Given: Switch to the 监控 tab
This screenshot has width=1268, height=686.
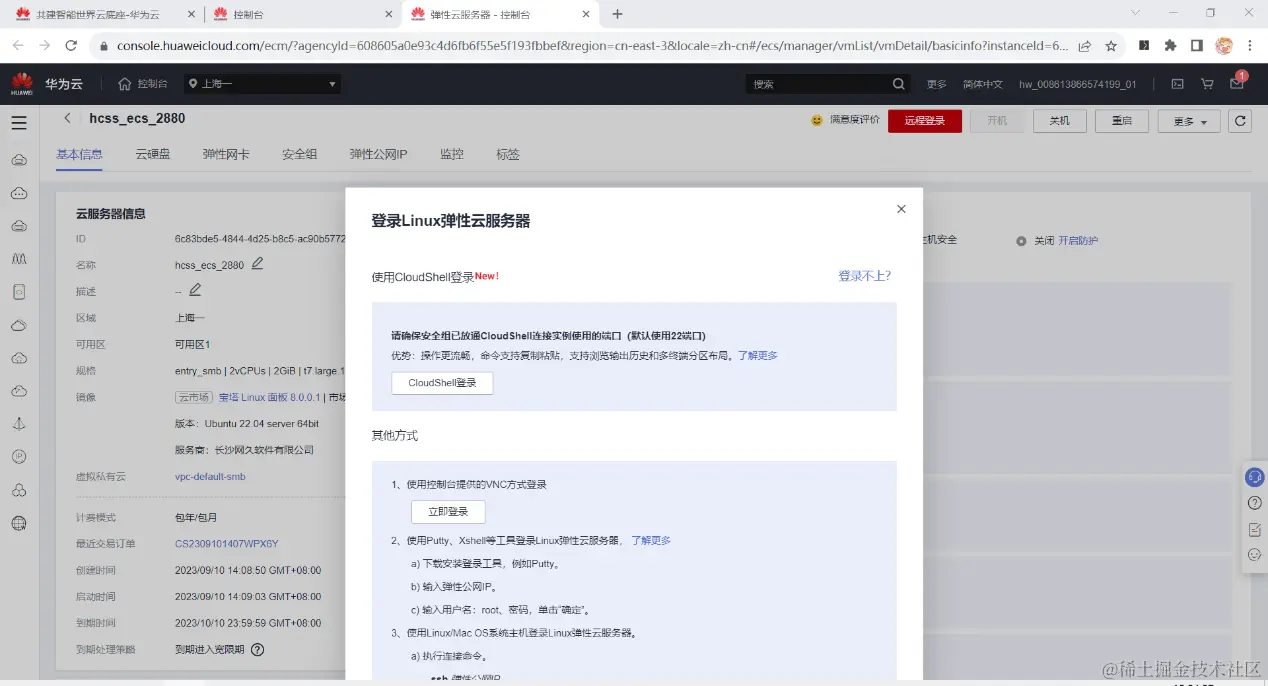Looking at the screenshot, I should click(450, 153).
